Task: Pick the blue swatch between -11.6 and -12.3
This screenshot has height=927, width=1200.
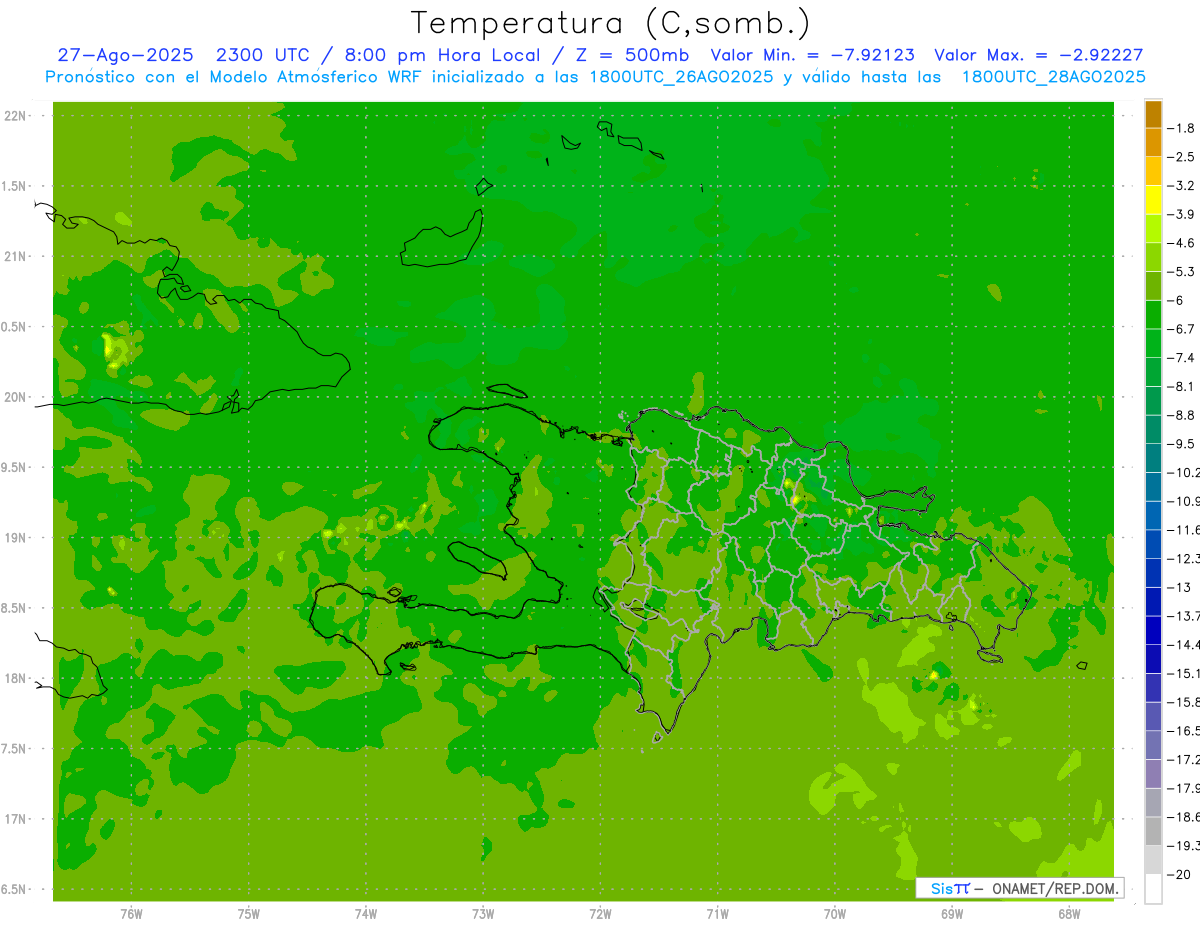Action: tap(1153, 544)
